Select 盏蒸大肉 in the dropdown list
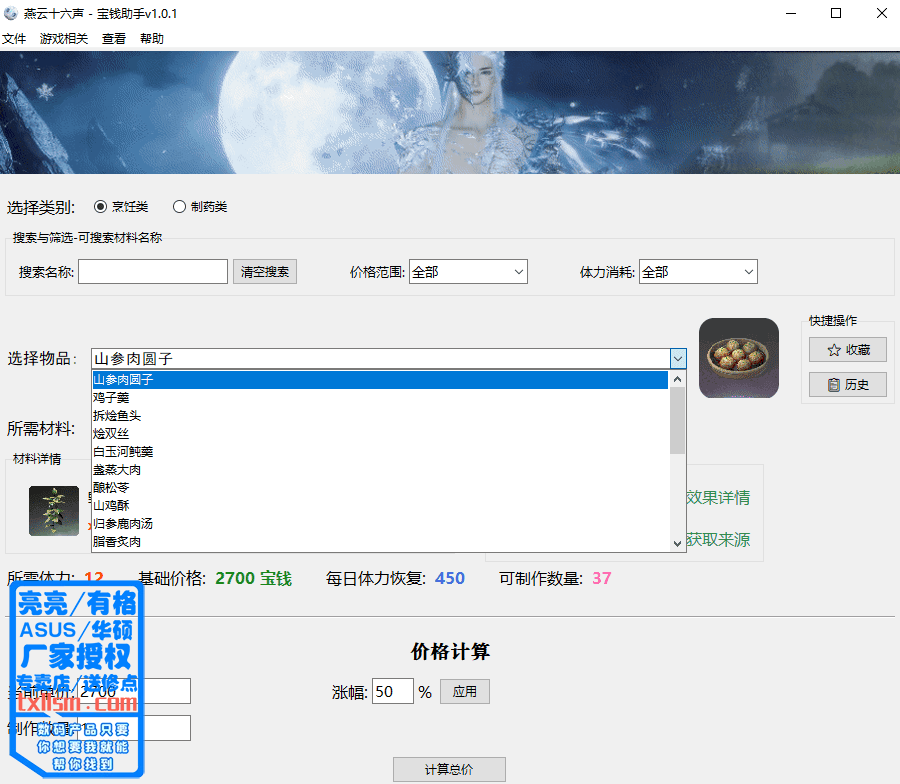The image size is (900, 784). (380, 469)
